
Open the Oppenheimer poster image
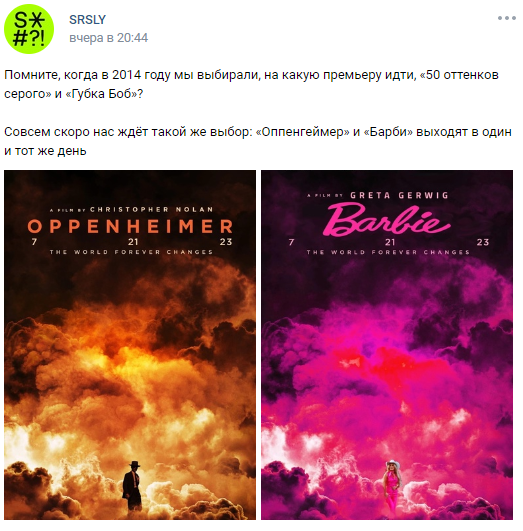coord(130,345)
